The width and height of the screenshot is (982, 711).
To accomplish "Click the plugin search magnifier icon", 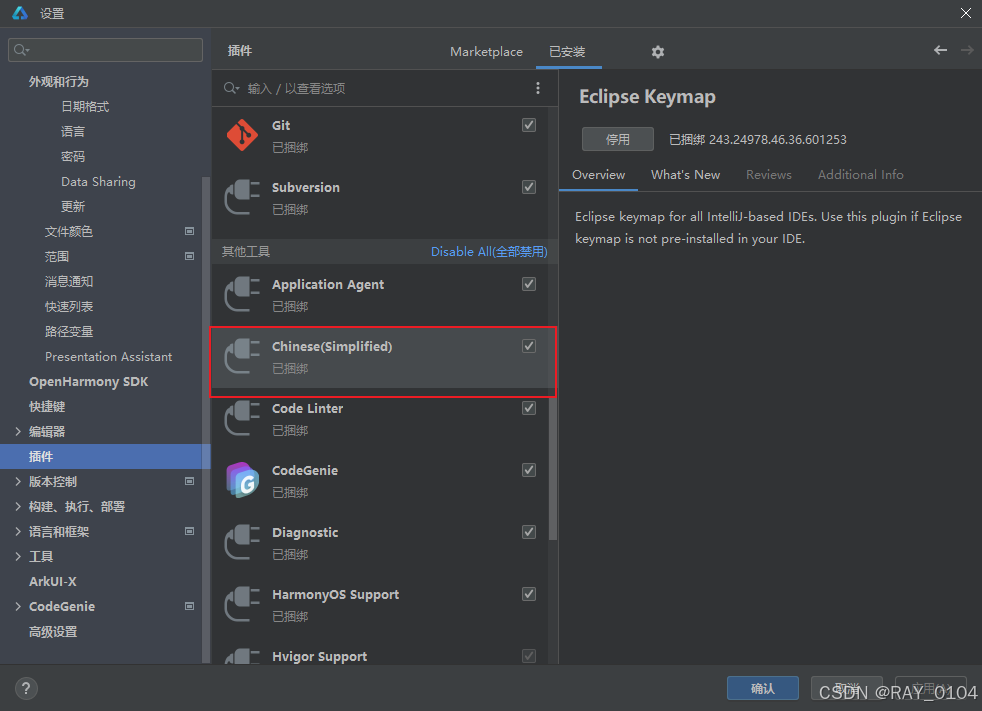I will (231, 88).
